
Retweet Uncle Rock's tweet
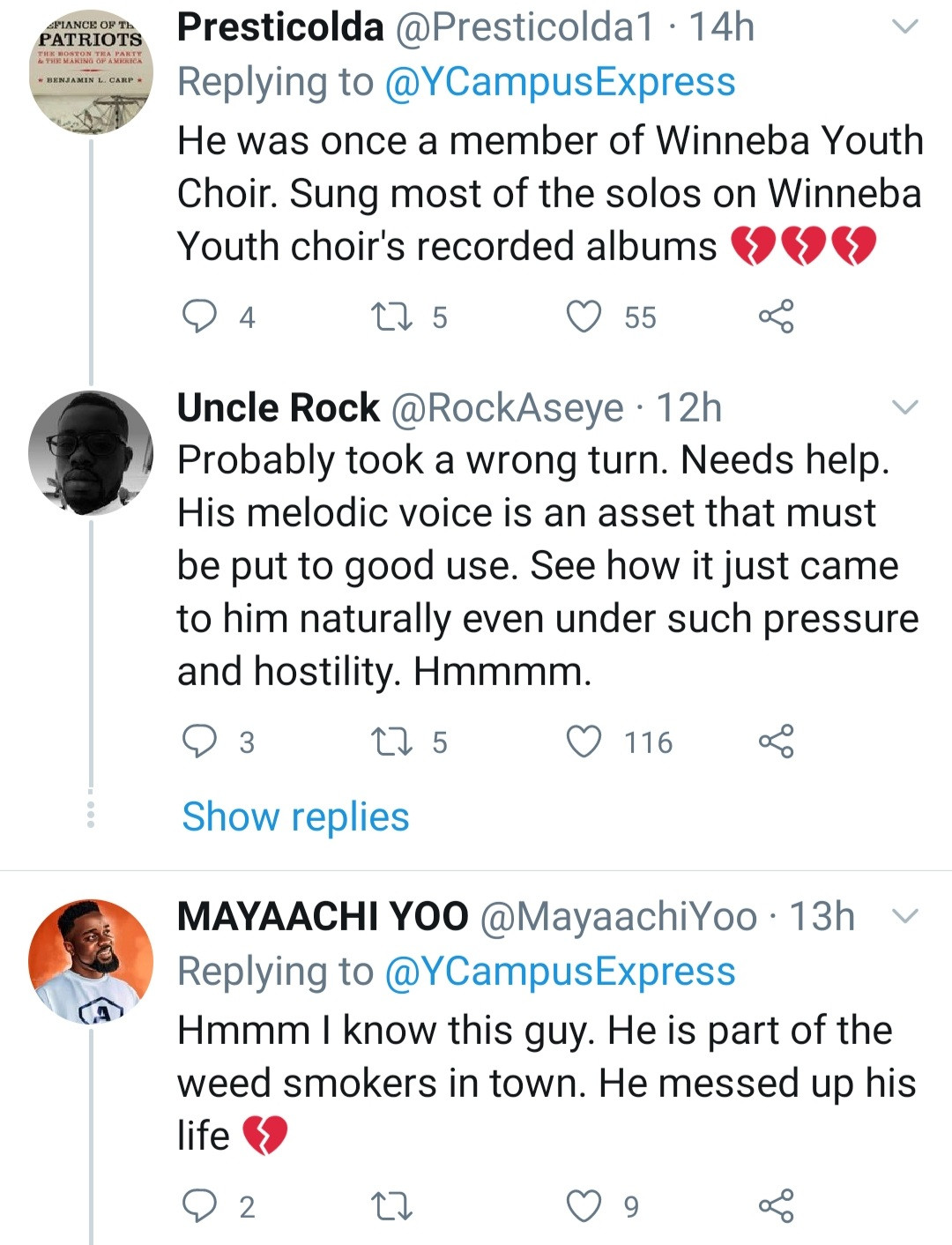[392, 741]
